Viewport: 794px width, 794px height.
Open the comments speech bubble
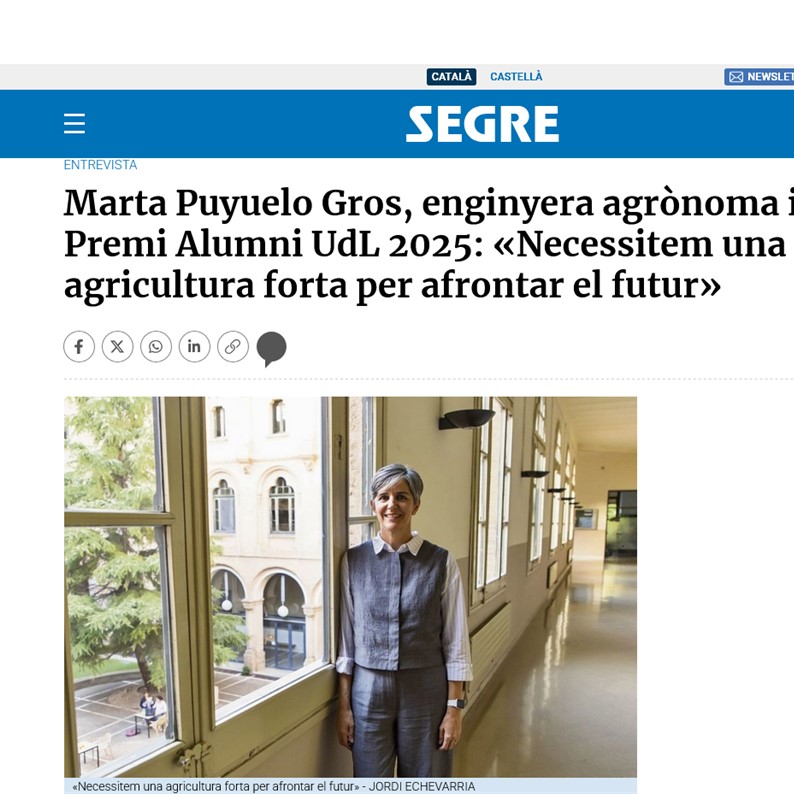point(271,348)
